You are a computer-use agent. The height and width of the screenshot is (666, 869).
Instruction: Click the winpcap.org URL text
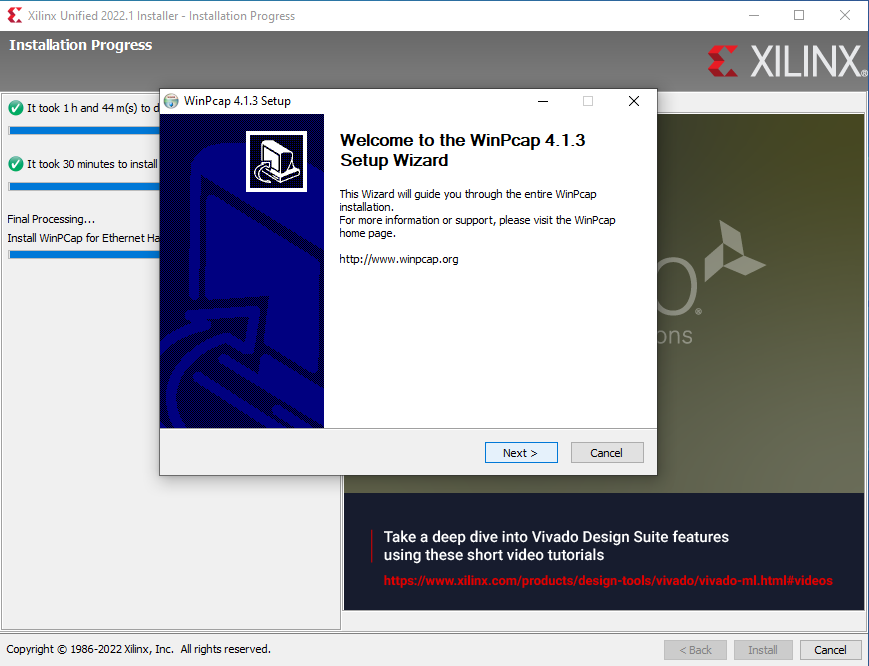(x=398, y=259)
